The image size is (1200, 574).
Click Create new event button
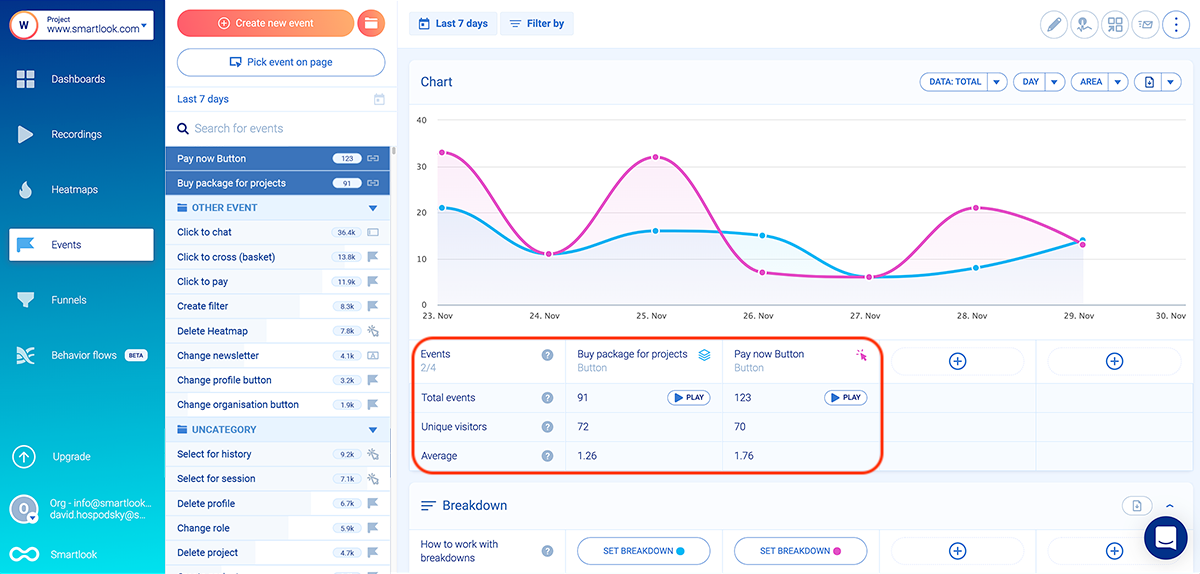[x=265, y=23]
